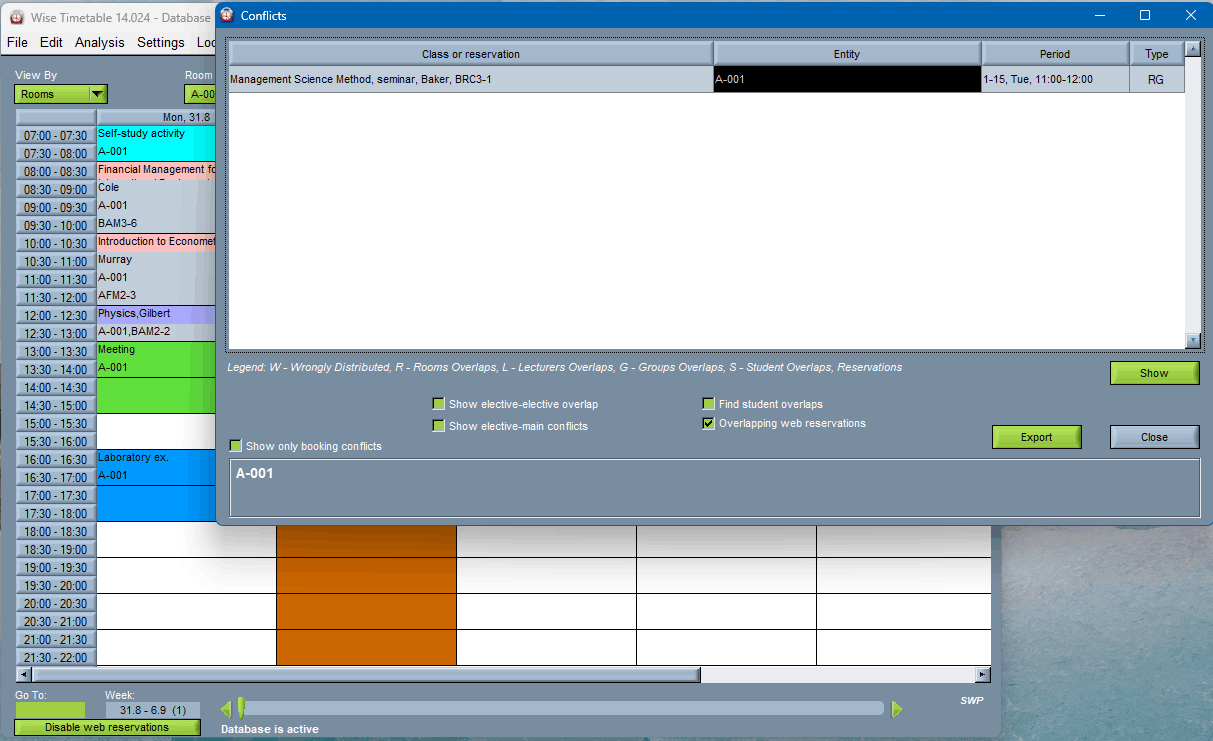Enable 'Show elective-elective overlap'

coord(438,403)
